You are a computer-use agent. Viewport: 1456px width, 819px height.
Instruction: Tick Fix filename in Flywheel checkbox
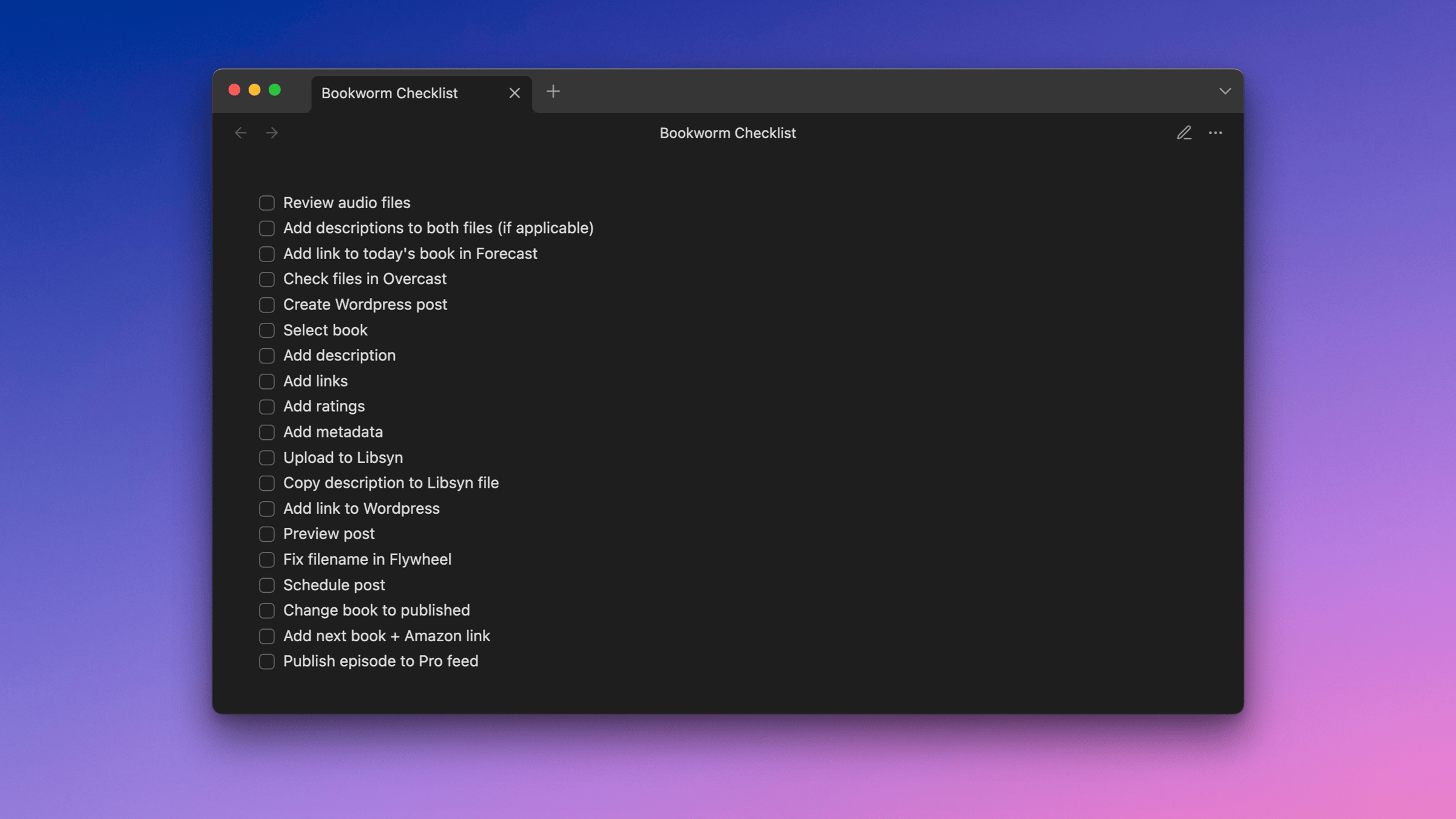[x=266, y=559]
